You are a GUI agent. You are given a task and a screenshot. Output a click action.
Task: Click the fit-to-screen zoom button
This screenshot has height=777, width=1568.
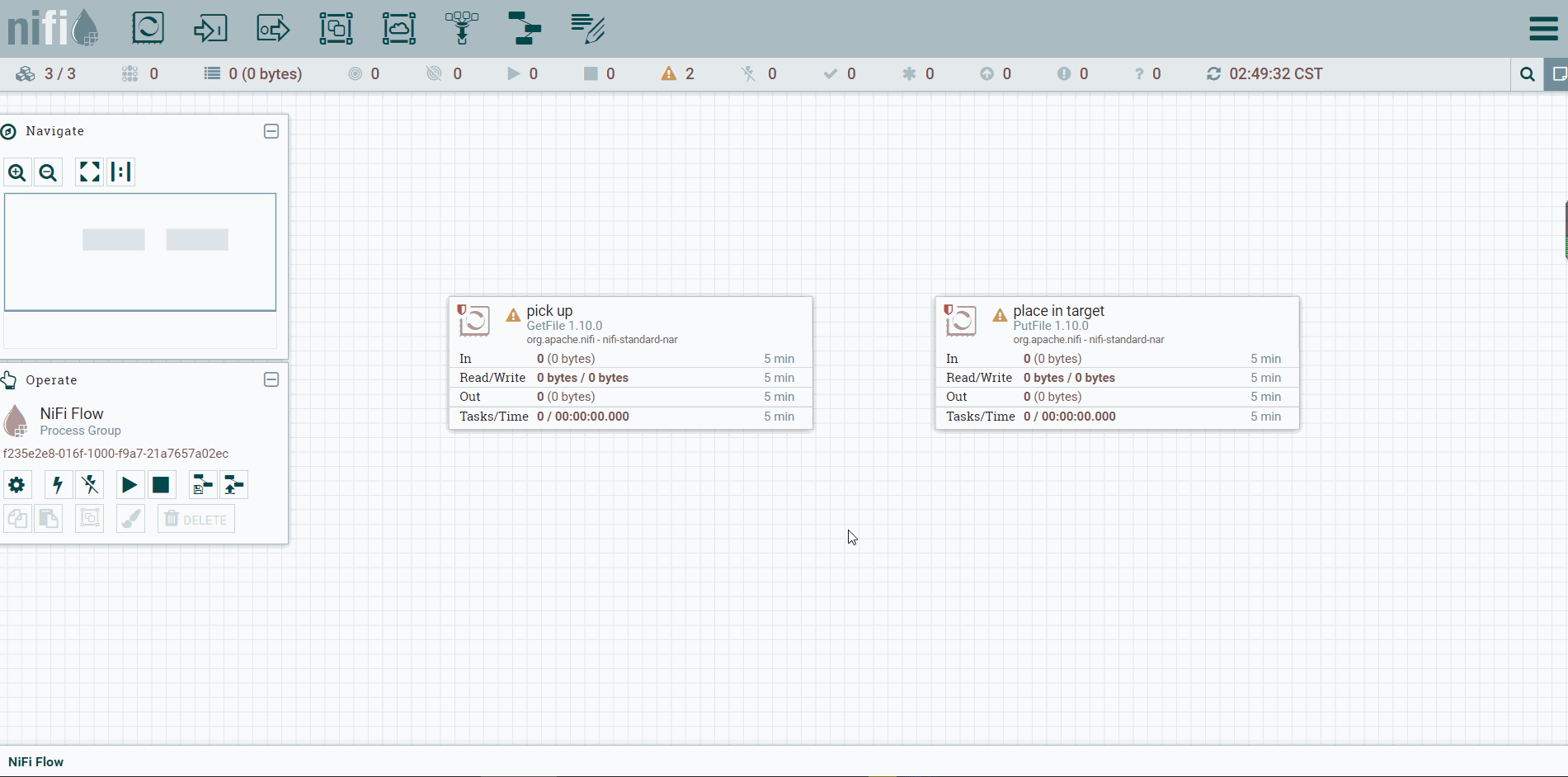tap(89, 172)
